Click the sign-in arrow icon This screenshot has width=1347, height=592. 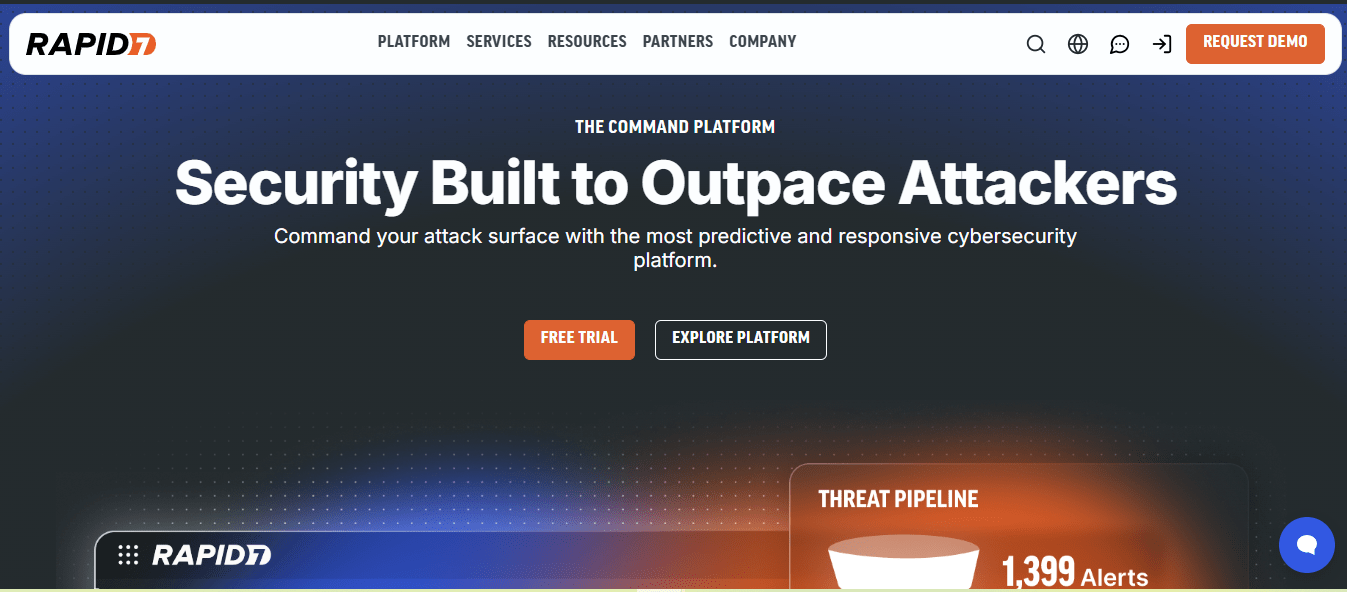click(1162, 44)
